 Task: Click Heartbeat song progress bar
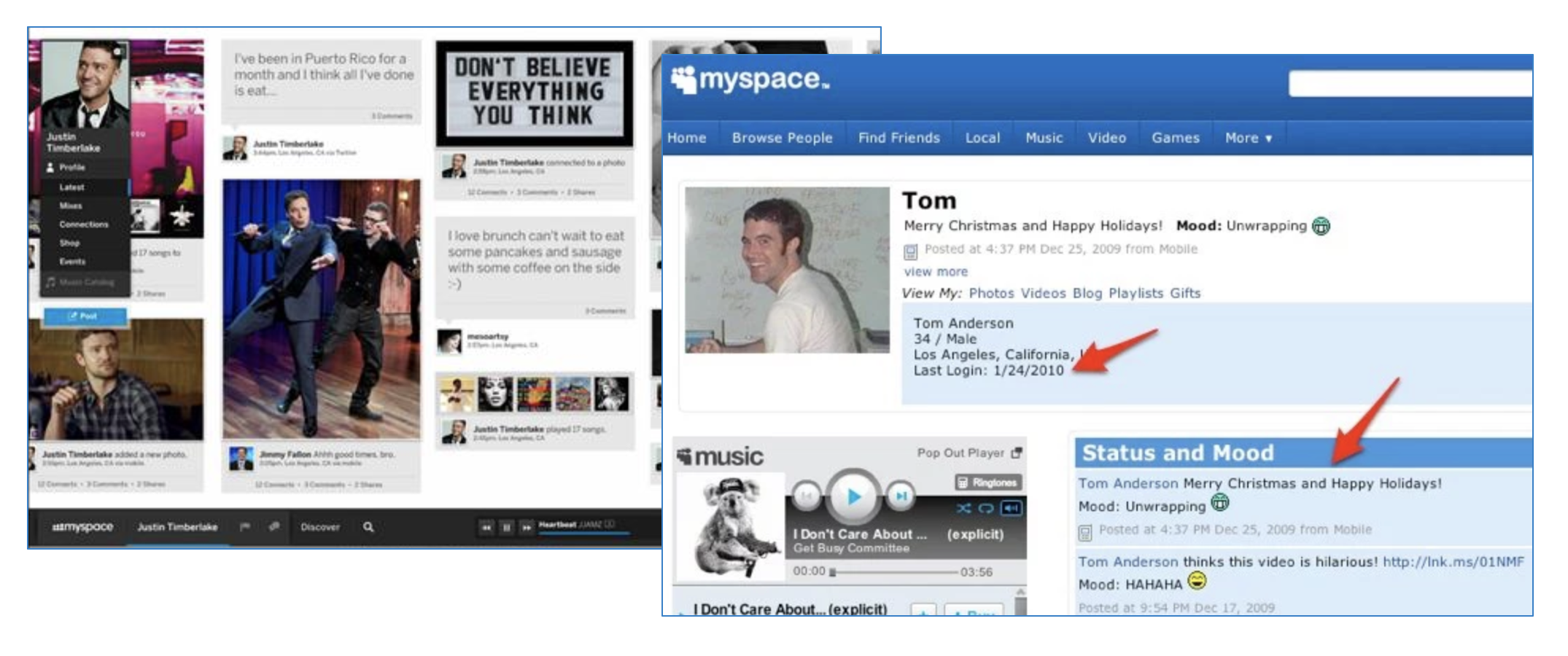(x=583, y=534)
